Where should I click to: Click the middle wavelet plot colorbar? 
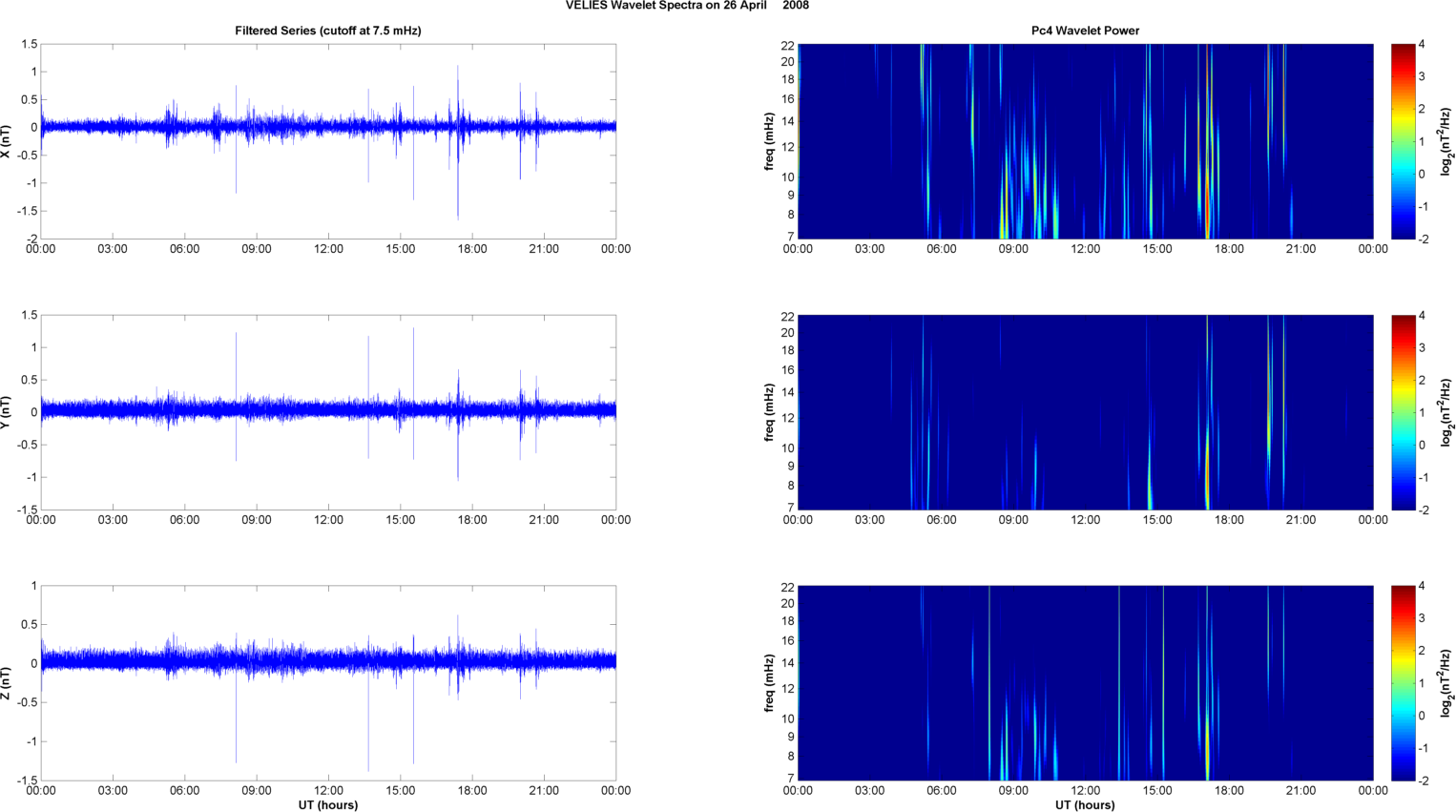(x=1403, y=412)
